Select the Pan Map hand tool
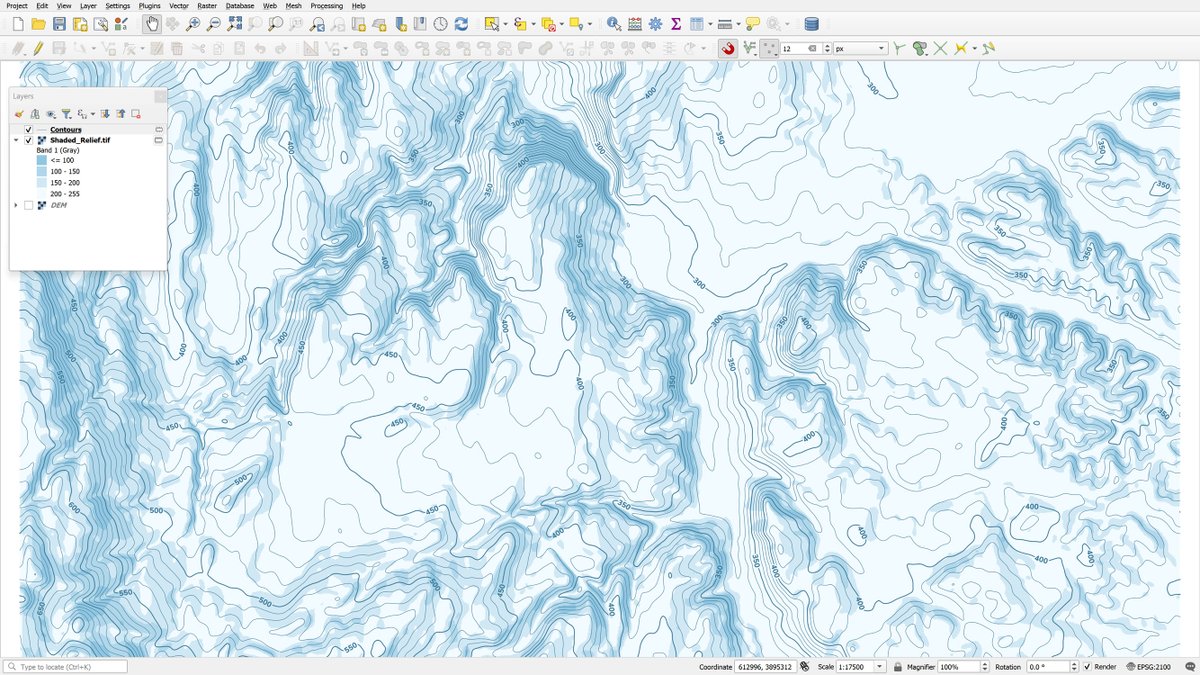Screen dimensions: 1200x675 [151, 24]
